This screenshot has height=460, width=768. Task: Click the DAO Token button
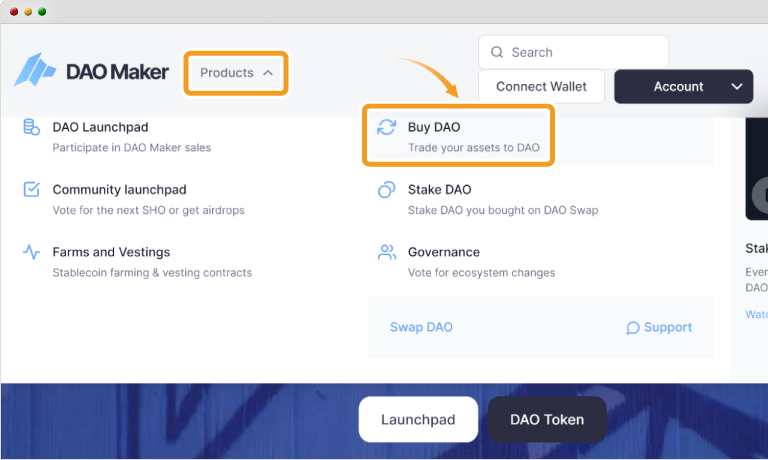pyautogui.click(x=547, y=419)
